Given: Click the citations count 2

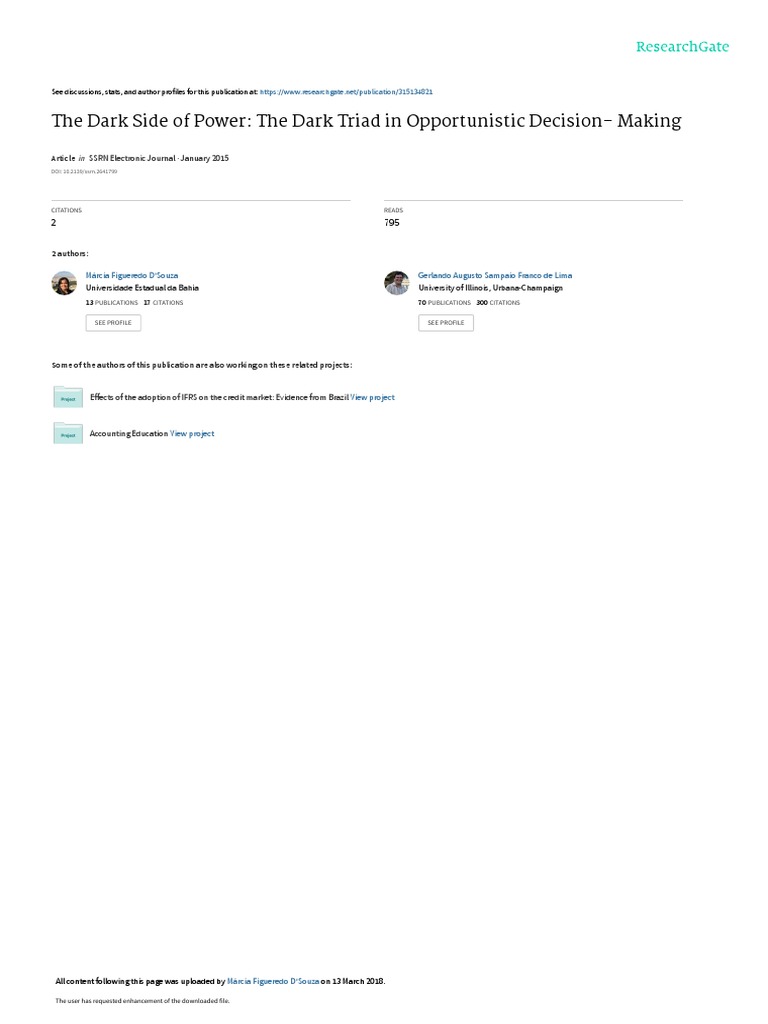Looking at the screenshot, I should tap(54, 223).
